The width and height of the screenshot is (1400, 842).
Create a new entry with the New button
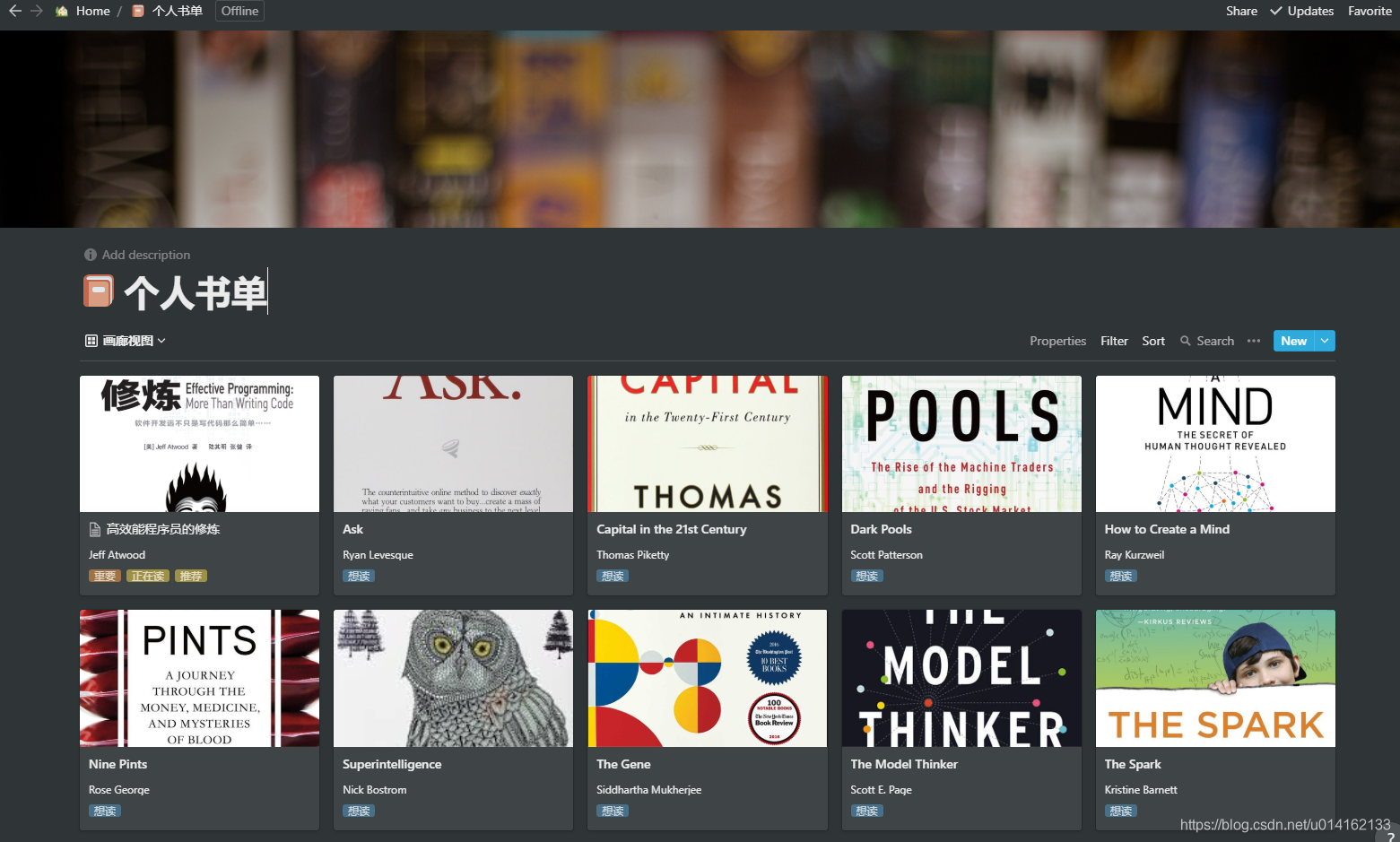click(x=1293, y=341)
